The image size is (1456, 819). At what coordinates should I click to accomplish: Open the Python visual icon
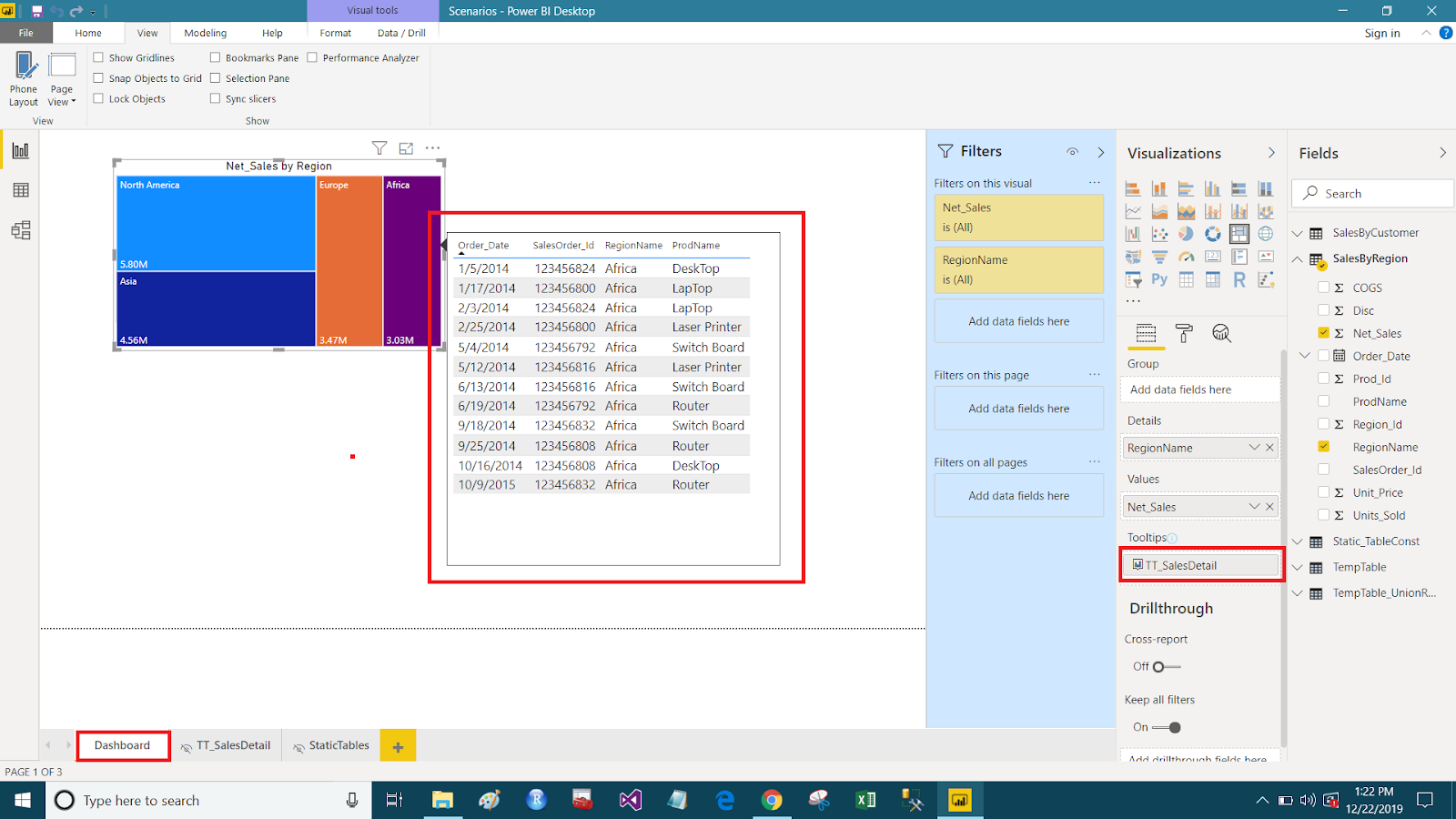coord(1159,278)
